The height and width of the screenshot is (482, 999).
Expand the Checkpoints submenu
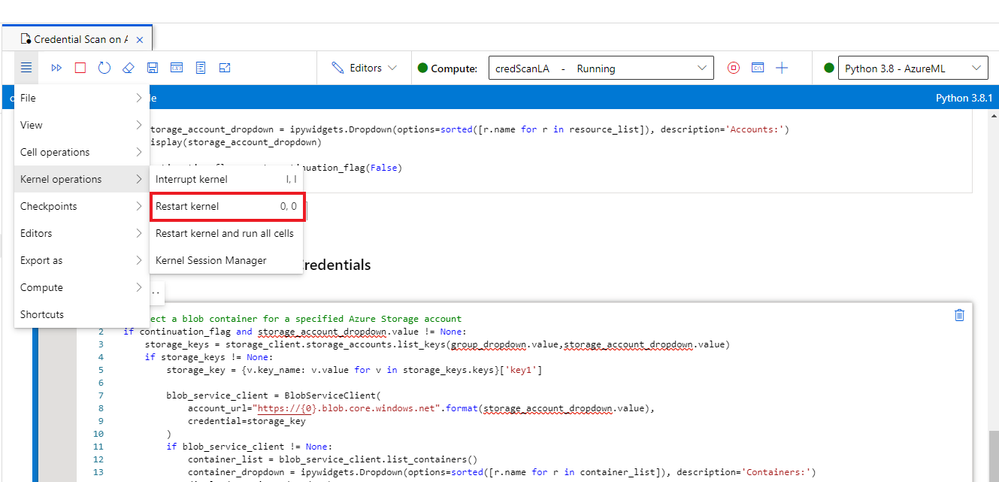point(82,206)
